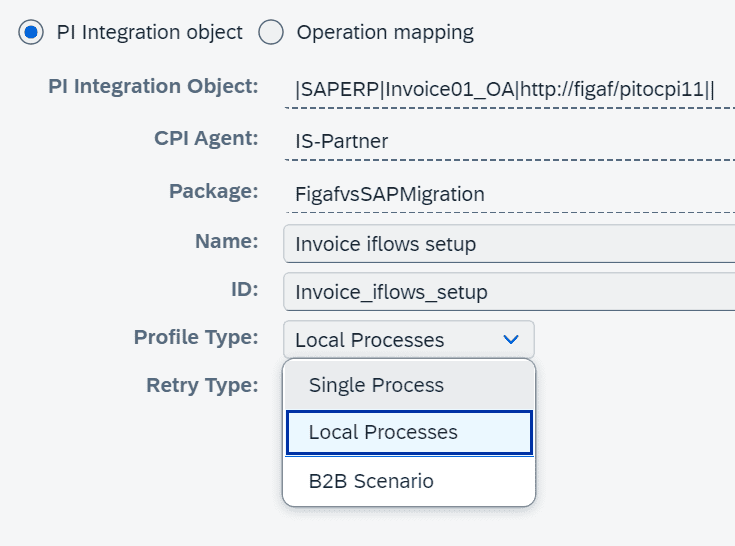Click the Package field showing FigafvsSAPMigration

[x=510, y=194]
